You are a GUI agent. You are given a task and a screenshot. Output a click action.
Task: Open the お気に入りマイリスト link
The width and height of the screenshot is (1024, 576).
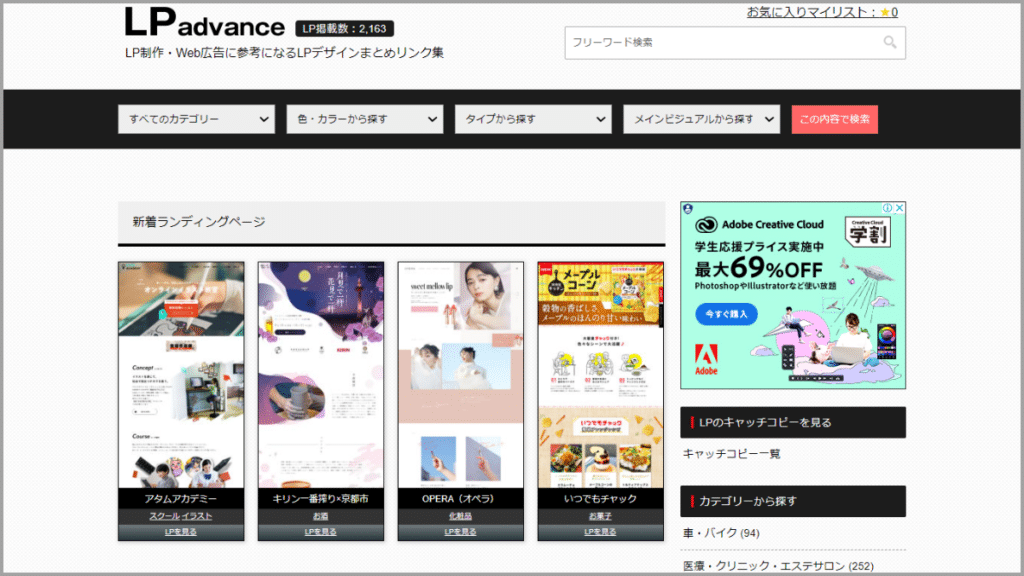810,13
